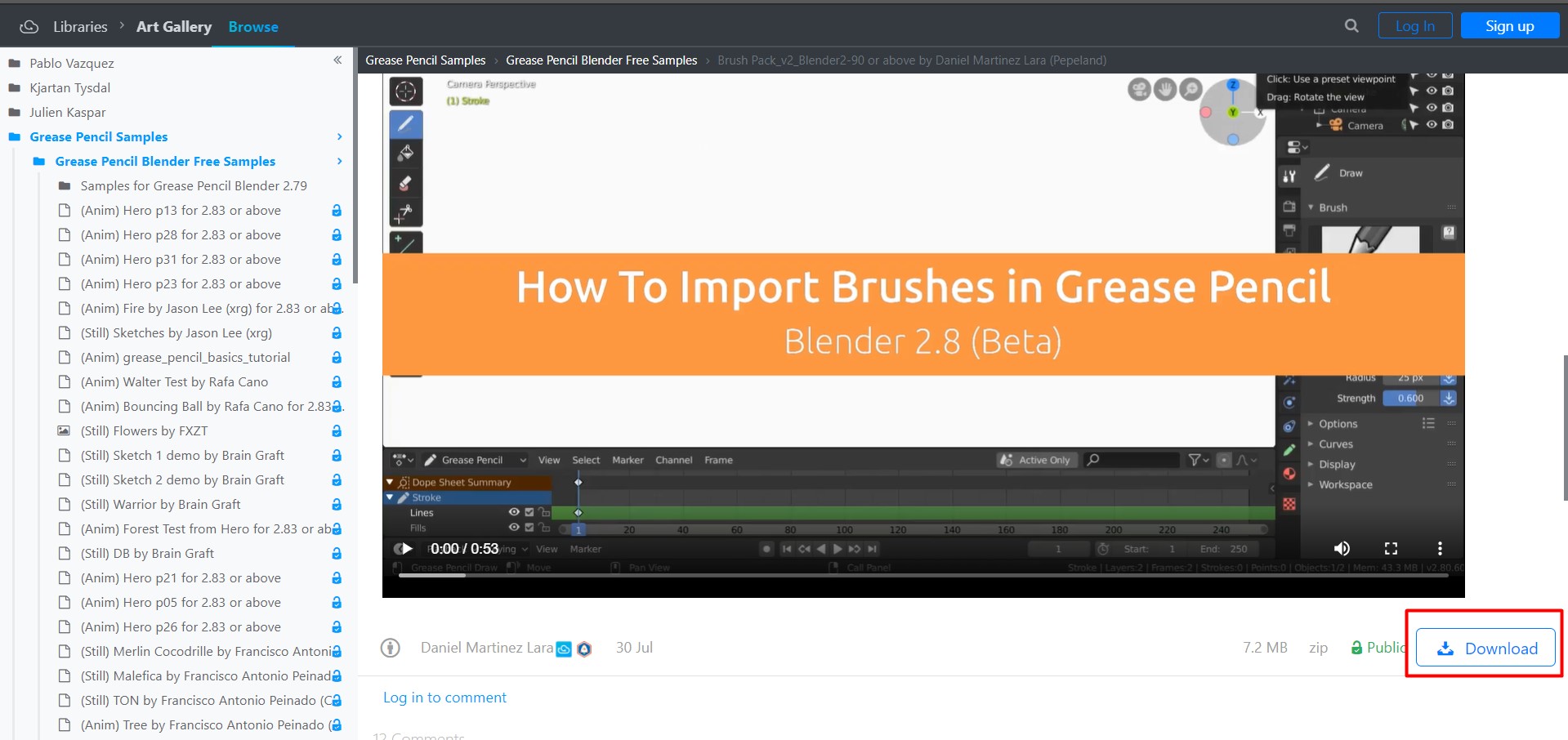Click the Julien Kaspar folder icon
The height and width of the screenshot is (740, 1568).
point(14,112)
